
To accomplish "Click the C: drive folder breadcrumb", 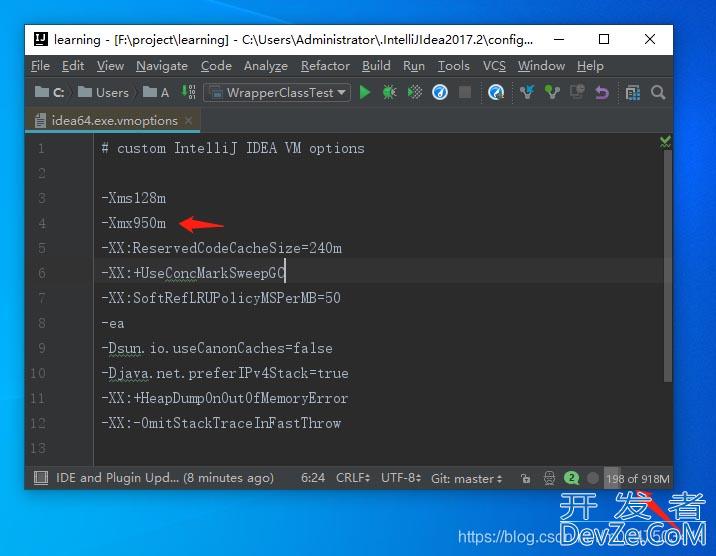I will click(50, 93).
